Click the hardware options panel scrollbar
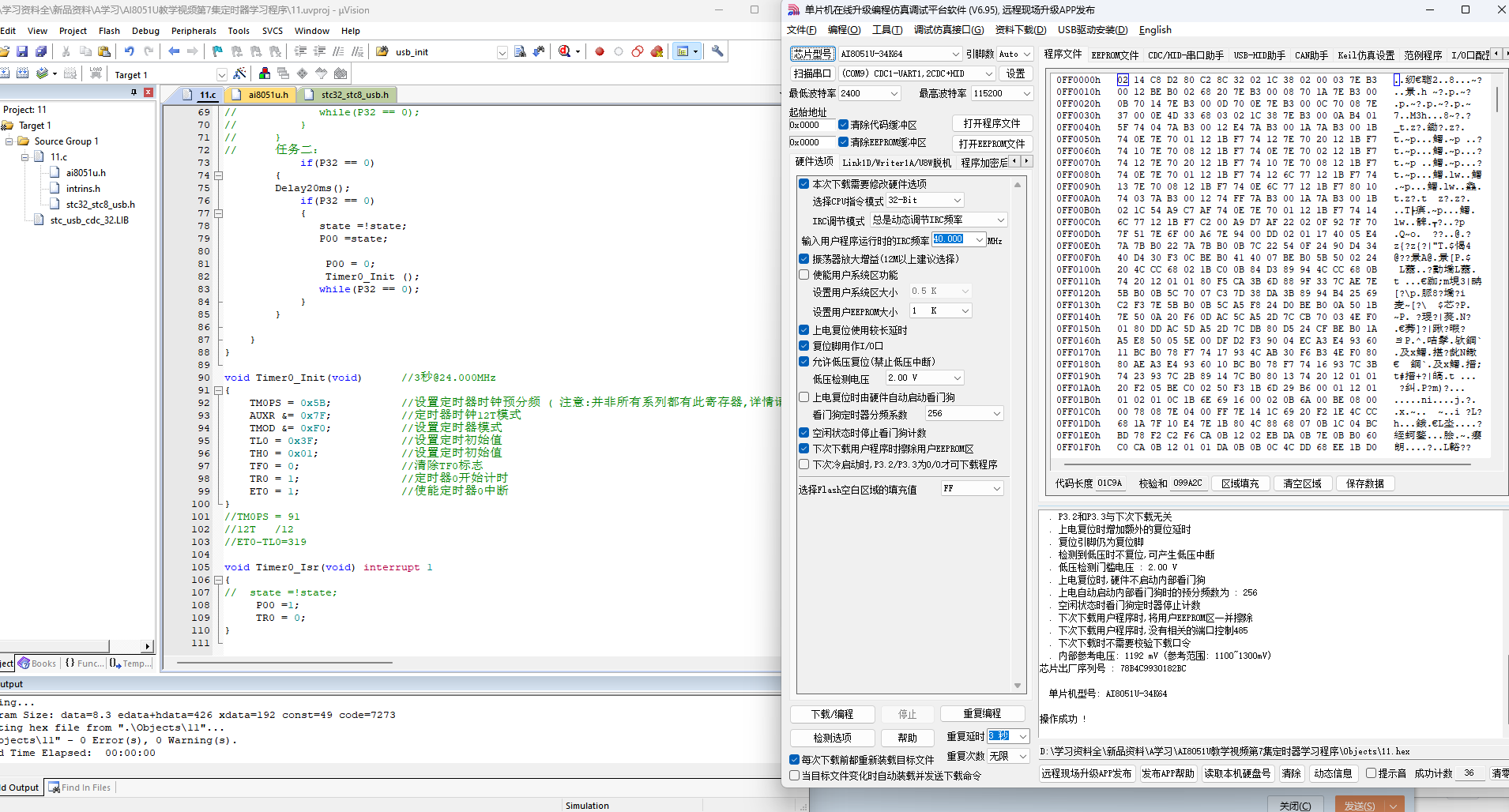 (x=1018, y=434)
